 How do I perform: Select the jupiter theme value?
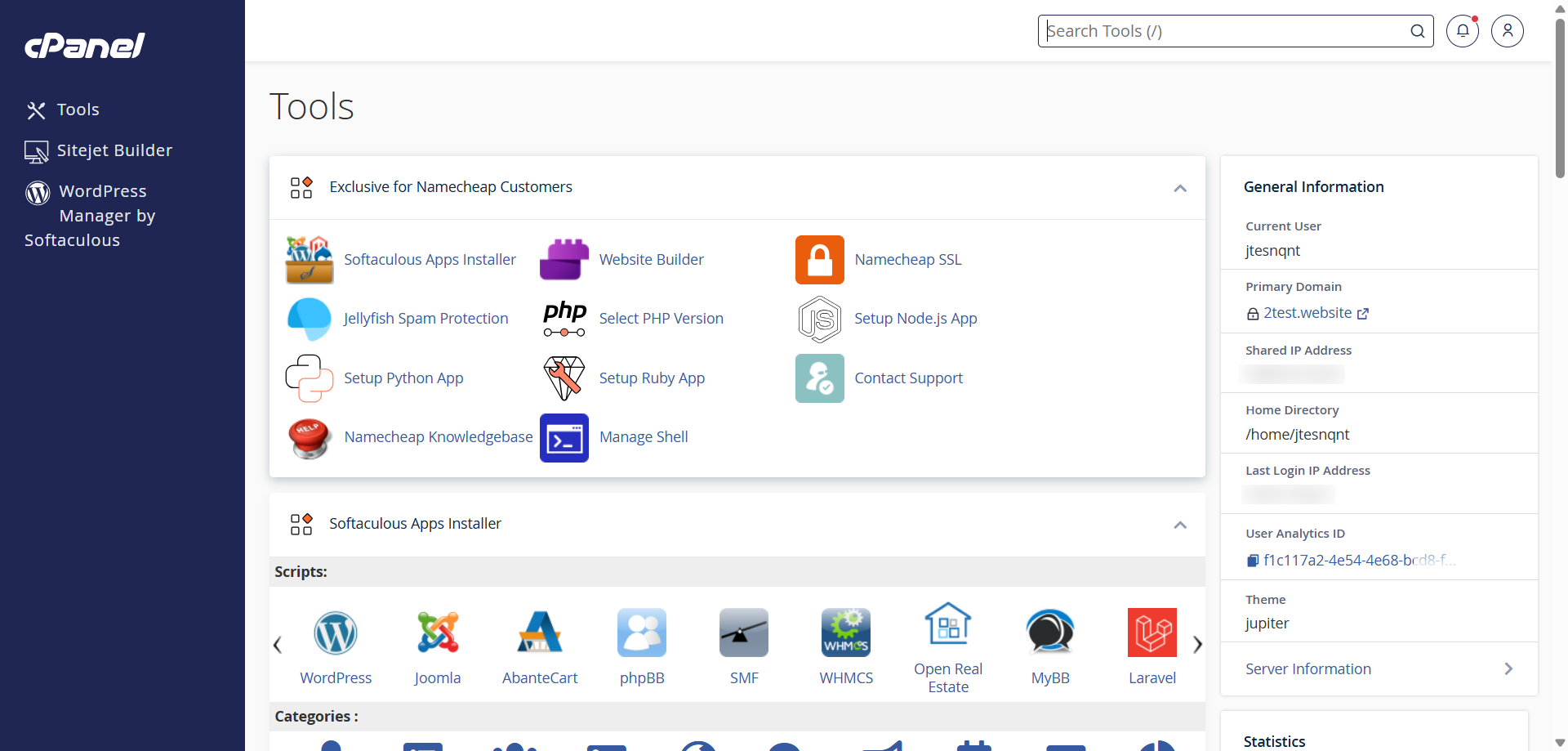[1267, 624]
